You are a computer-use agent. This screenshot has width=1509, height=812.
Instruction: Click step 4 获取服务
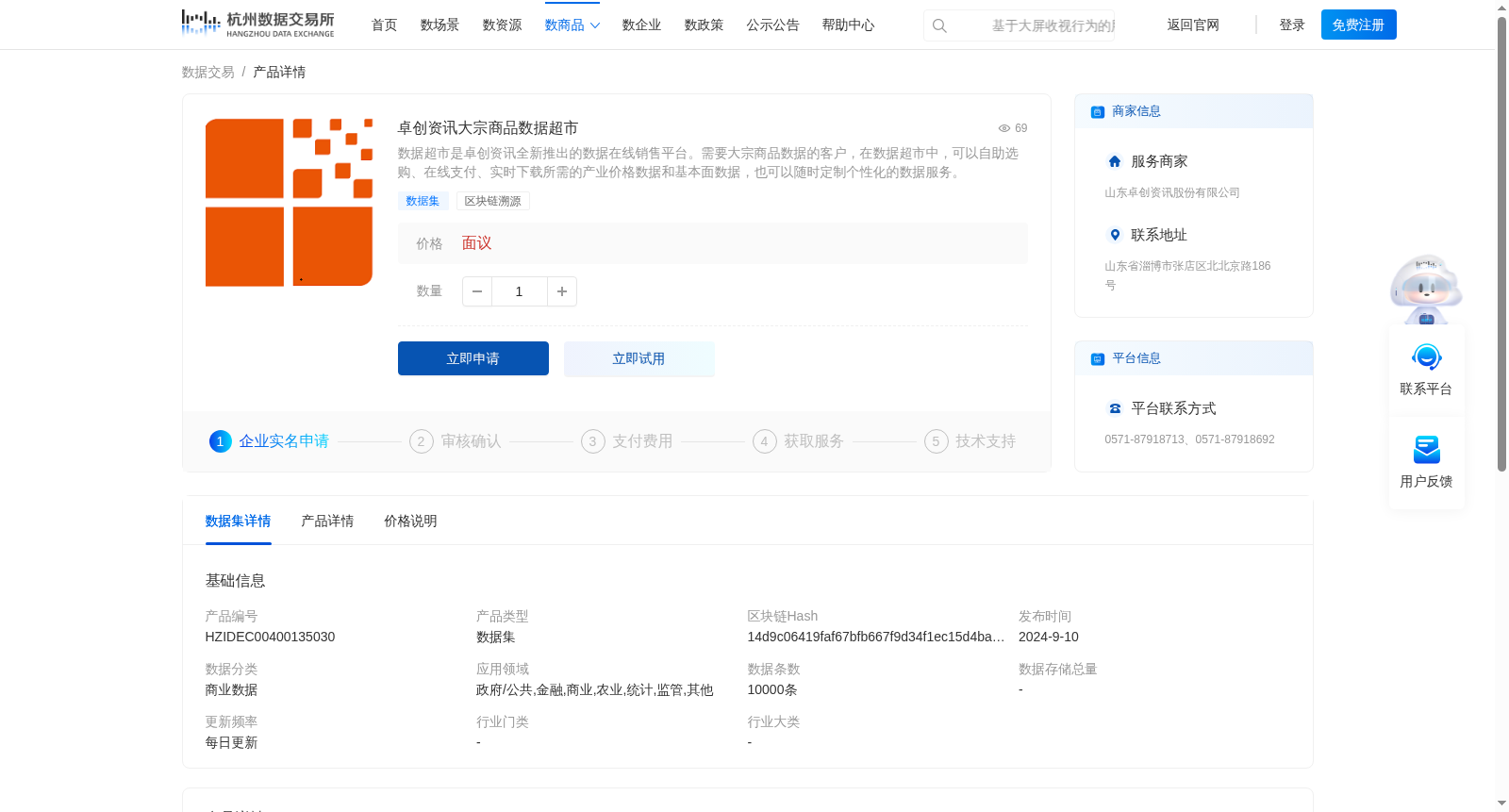pyautogui.click(x=799, y=441)
